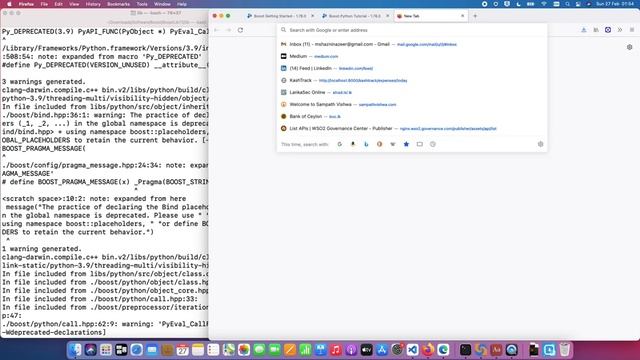This screenshot has height=360, width=640.
Task: Click '3 warnings generated.' line in terminal window
Action: point(44,82)
